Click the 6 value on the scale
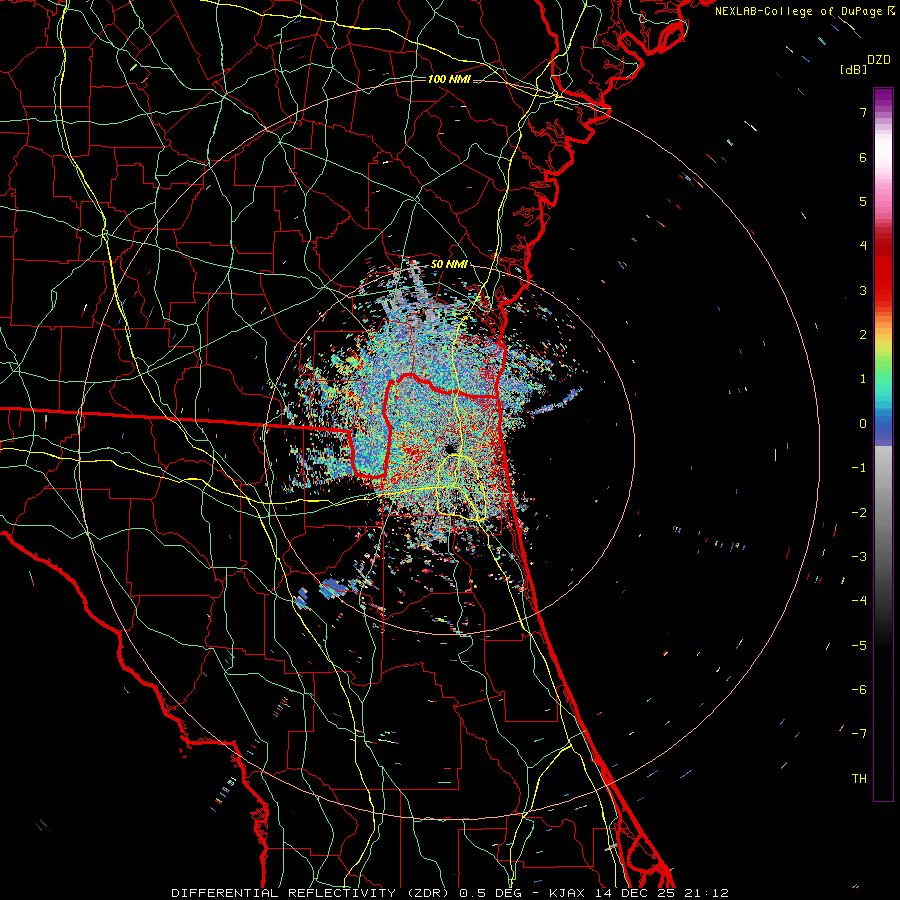The height and width of the screenshot is (900, 900). tap(863, 157)
